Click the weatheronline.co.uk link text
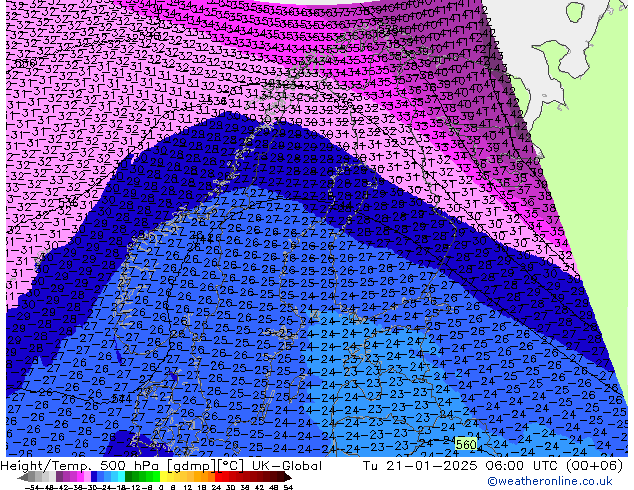The height and width of the screenshot is (490, 634). (549, 481)
